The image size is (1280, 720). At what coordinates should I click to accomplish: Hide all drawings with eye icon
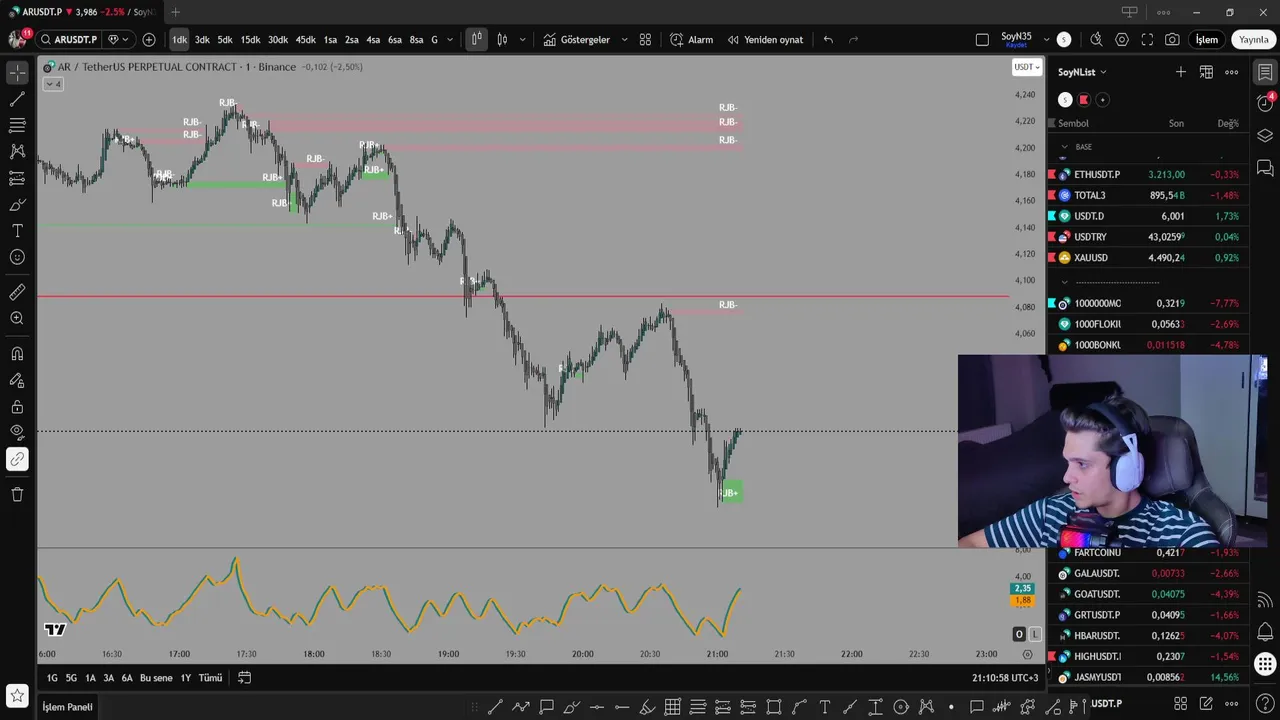[x=17, y=433]
